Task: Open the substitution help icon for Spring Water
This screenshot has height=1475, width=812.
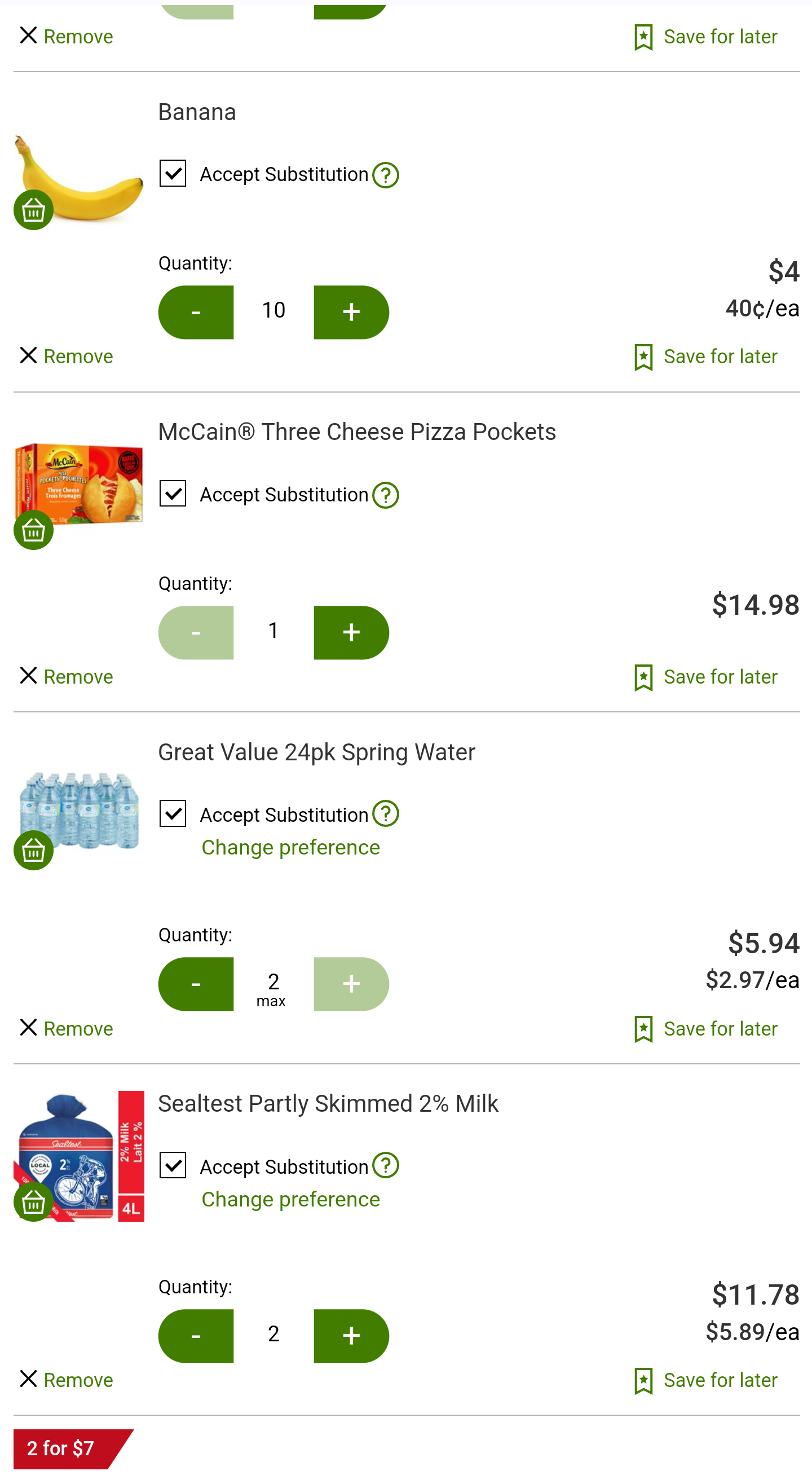Action: pyautogui.click(x=386, y=814)
